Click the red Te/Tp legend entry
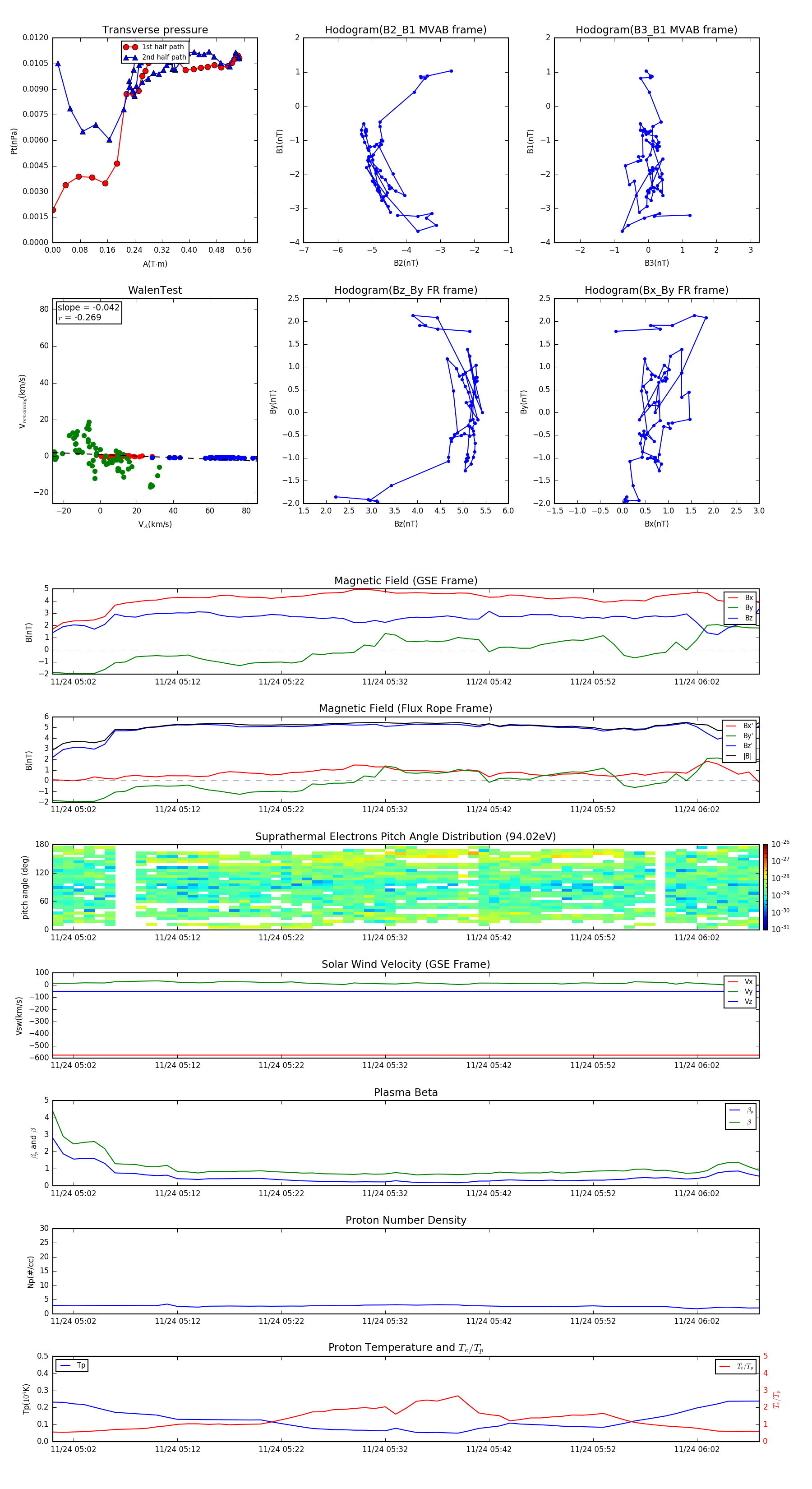 pos(736,1367)
